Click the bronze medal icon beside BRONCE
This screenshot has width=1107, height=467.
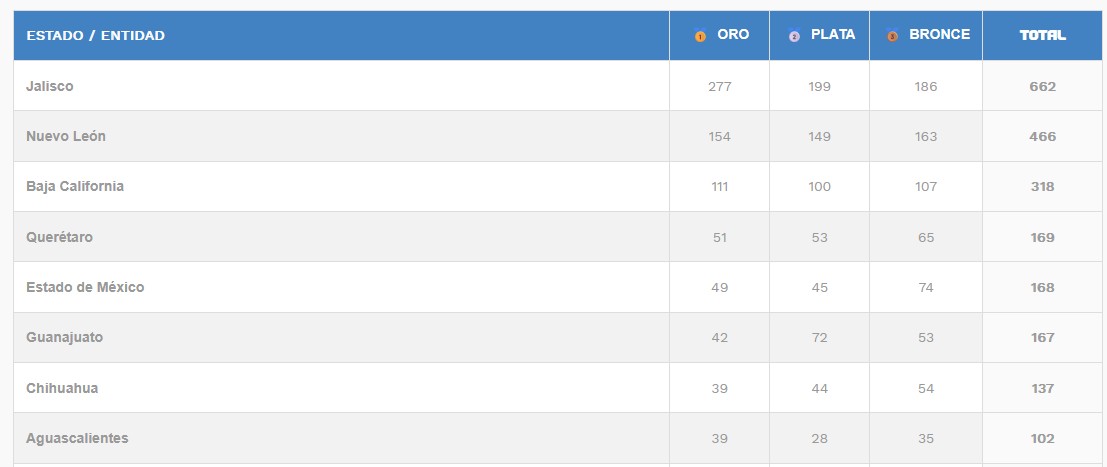(892, 35)
